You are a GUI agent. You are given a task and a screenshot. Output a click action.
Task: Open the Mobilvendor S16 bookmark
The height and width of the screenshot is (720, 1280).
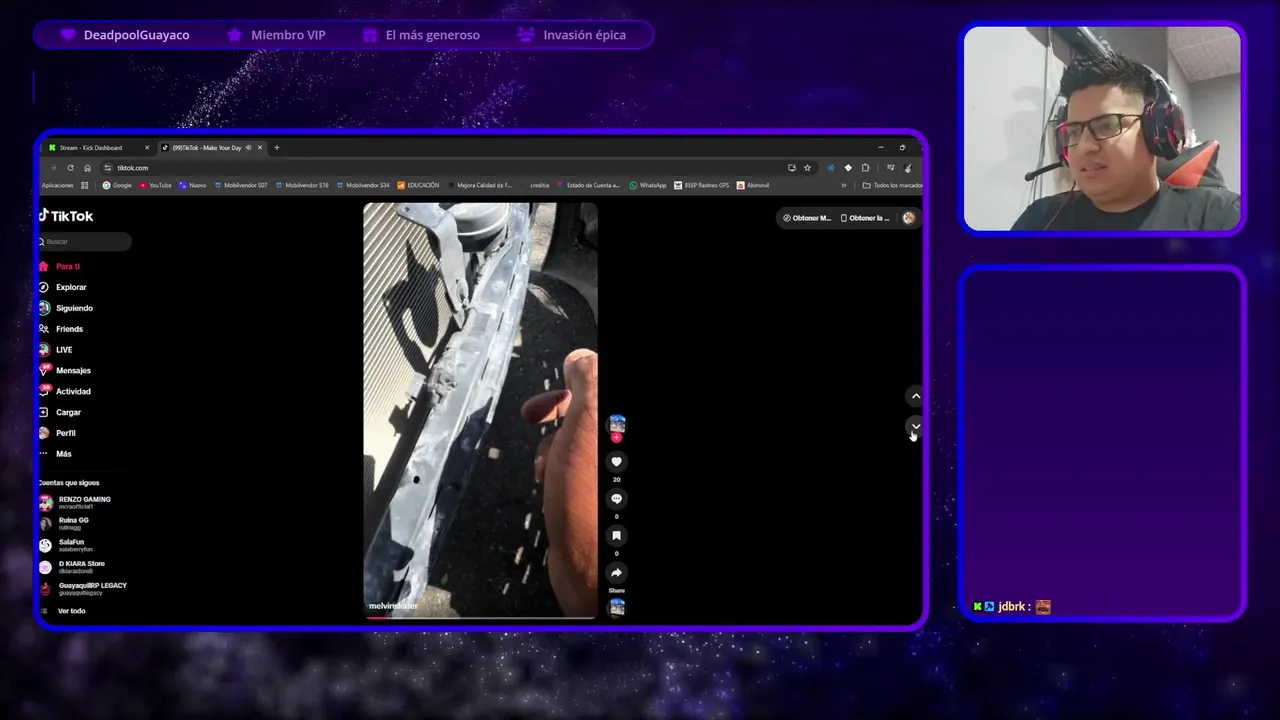point(301,185)
